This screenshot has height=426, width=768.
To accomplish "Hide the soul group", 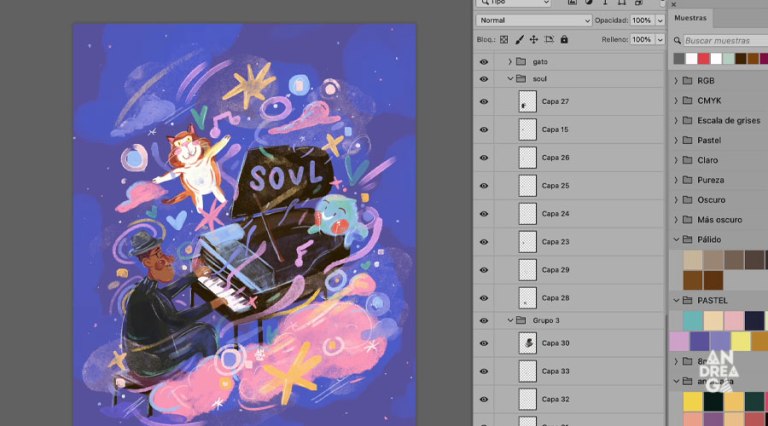I will pyautogui.click(x=484, y=79).
